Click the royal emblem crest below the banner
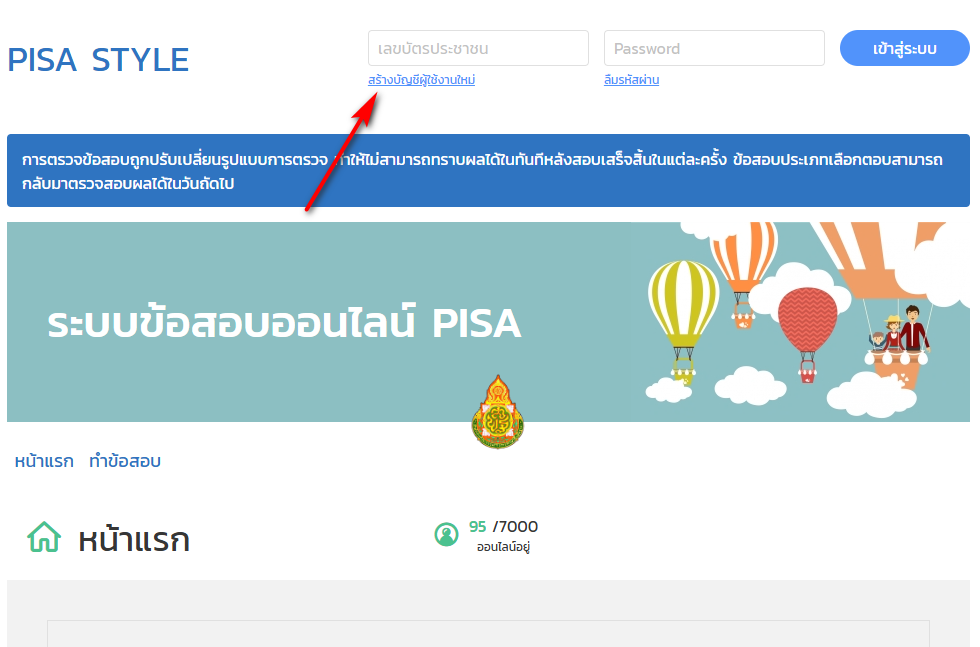 tap(498, 412)
